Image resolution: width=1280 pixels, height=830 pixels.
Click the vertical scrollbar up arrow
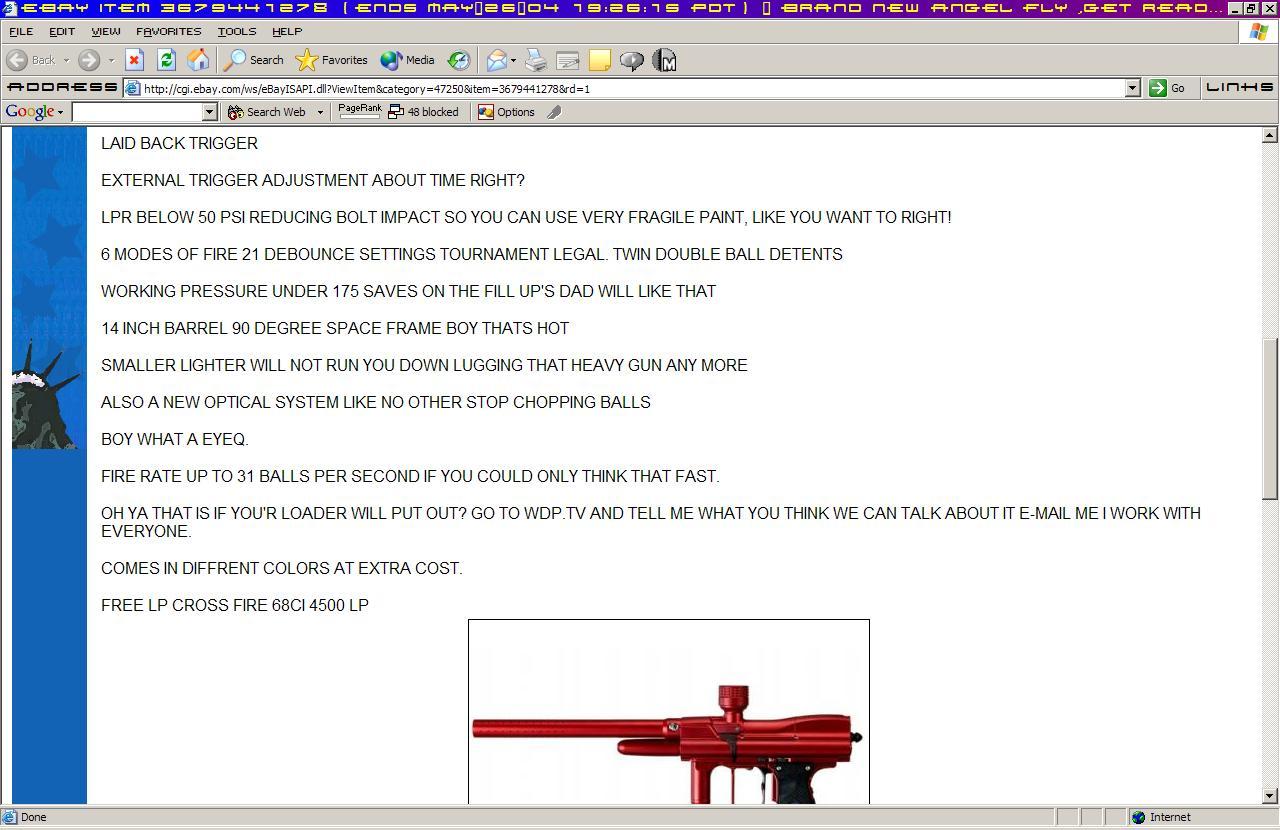pos(1270,135)
